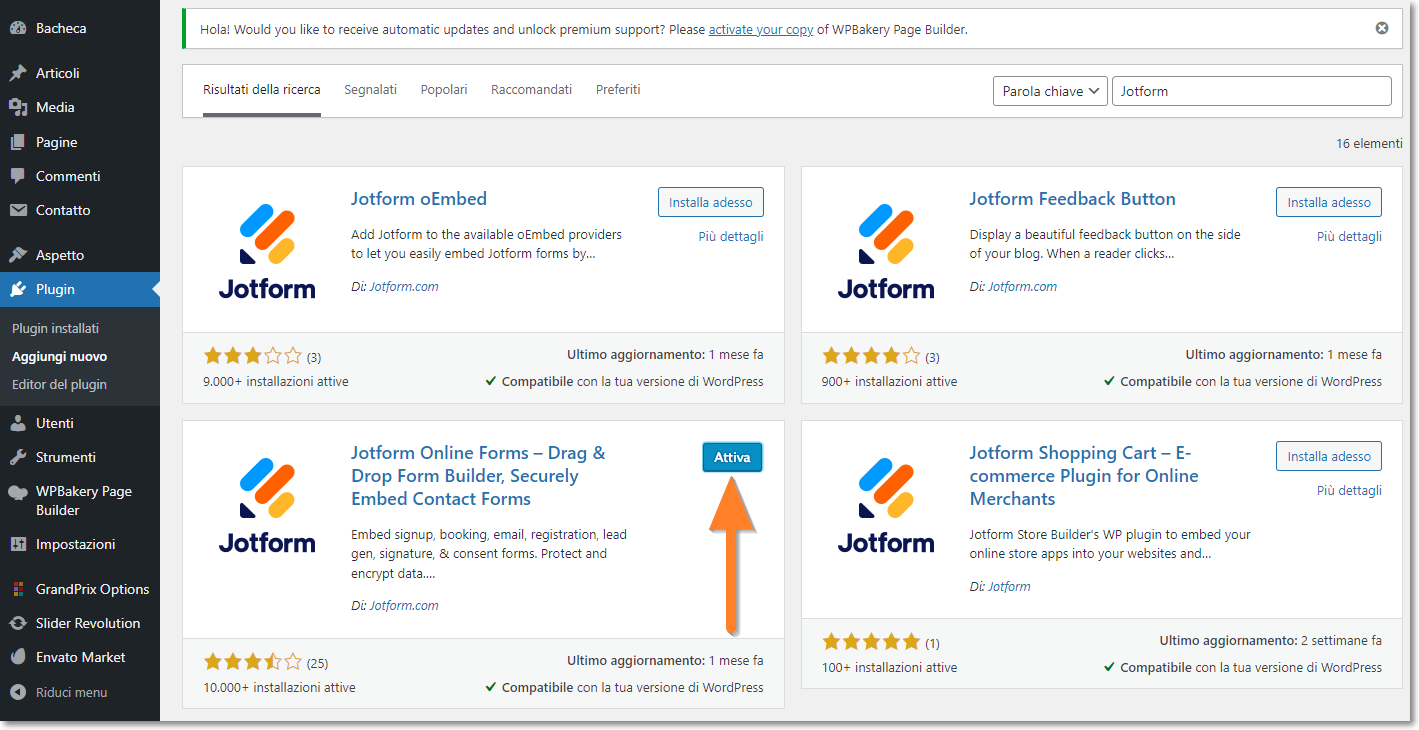Viewport: 1419px width, 730px height.
Task: Click the Strumenti wrench icon
Action: tap(18, 457)
